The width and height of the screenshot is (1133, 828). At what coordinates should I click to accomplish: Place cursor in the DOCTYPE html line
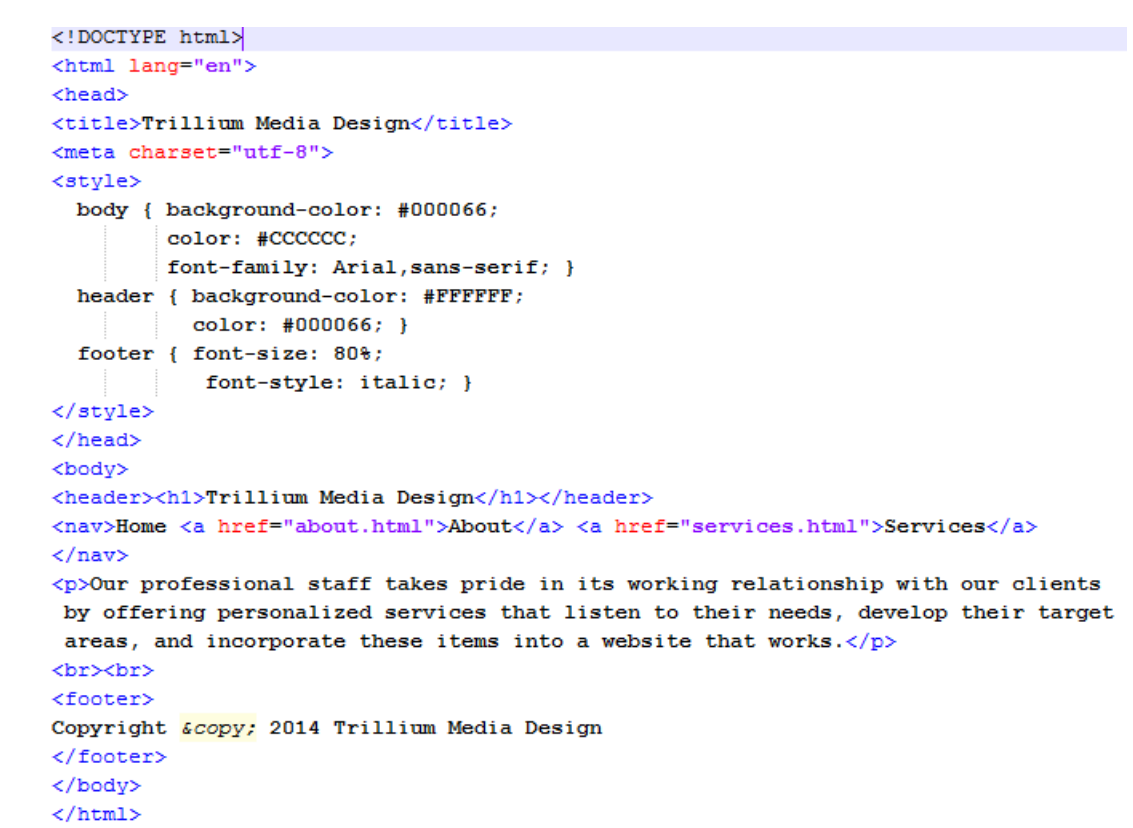[588, 38]
